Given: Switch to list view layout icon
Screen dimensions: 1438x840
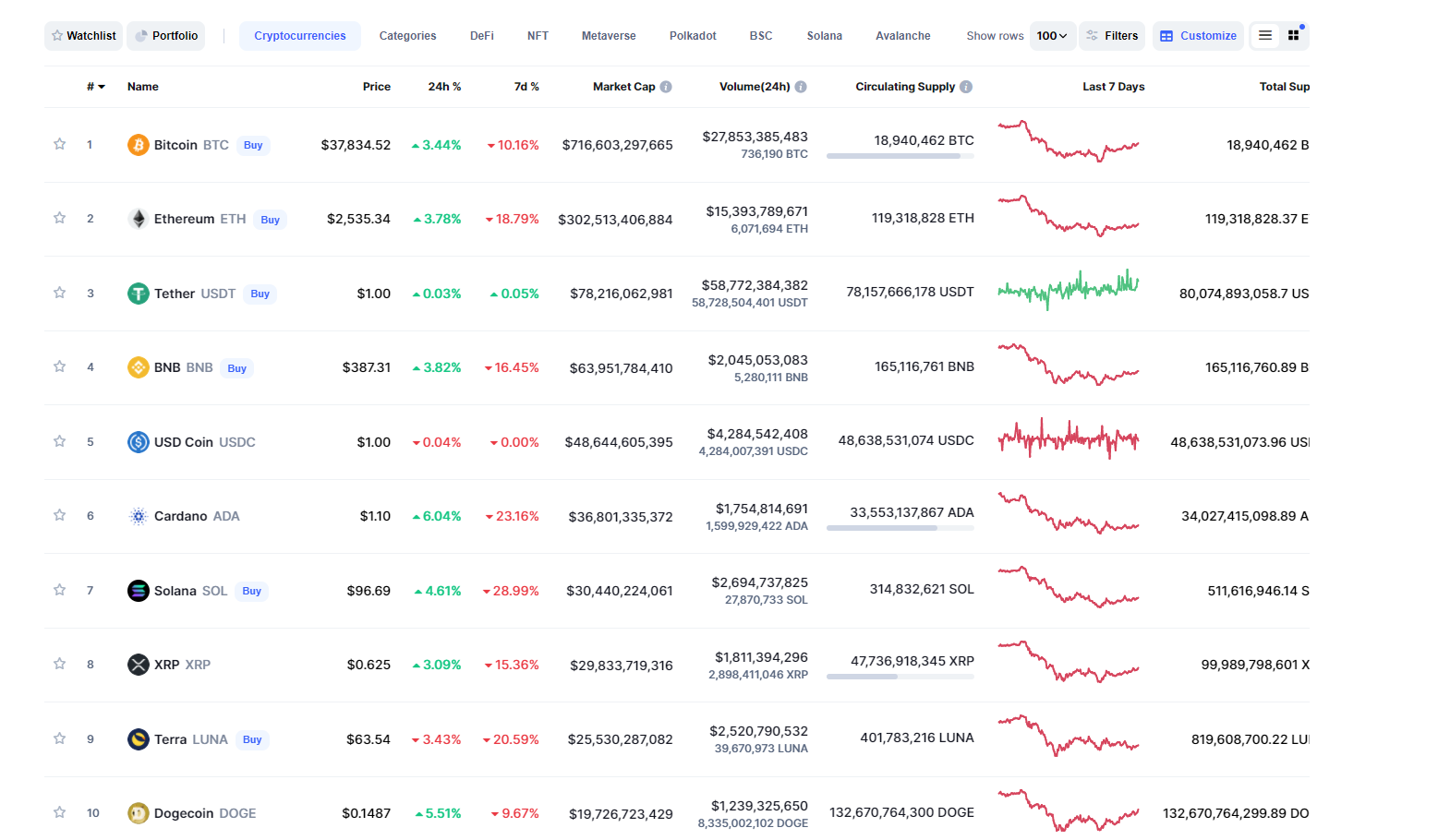Looking at the screenshot, I should [1265, 35].
